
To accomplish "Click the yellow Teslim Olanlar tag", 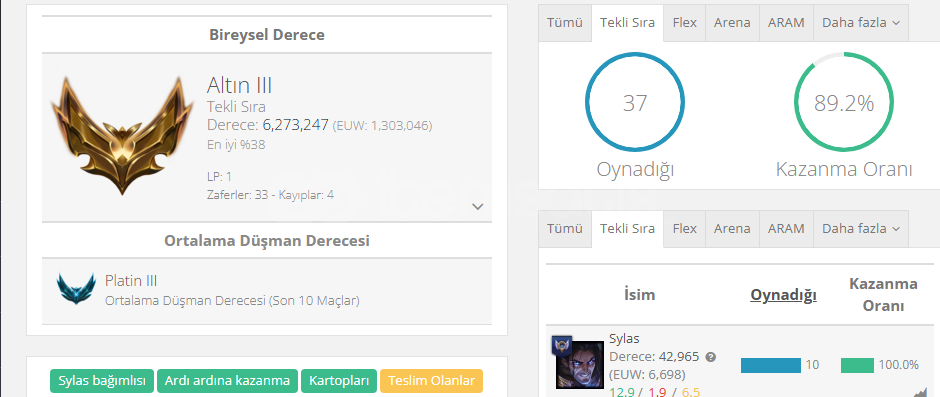I will [431, 381].
